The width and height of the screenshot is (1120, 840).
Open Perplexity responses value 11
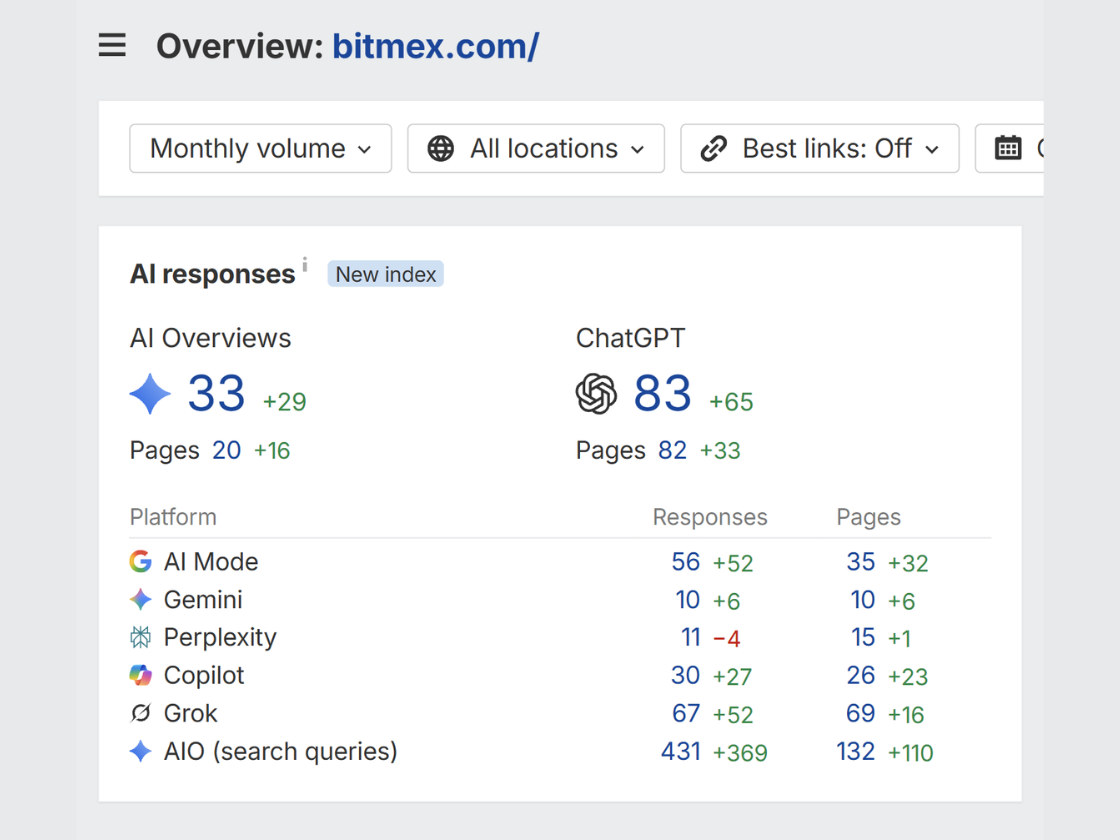click(691, 637)
